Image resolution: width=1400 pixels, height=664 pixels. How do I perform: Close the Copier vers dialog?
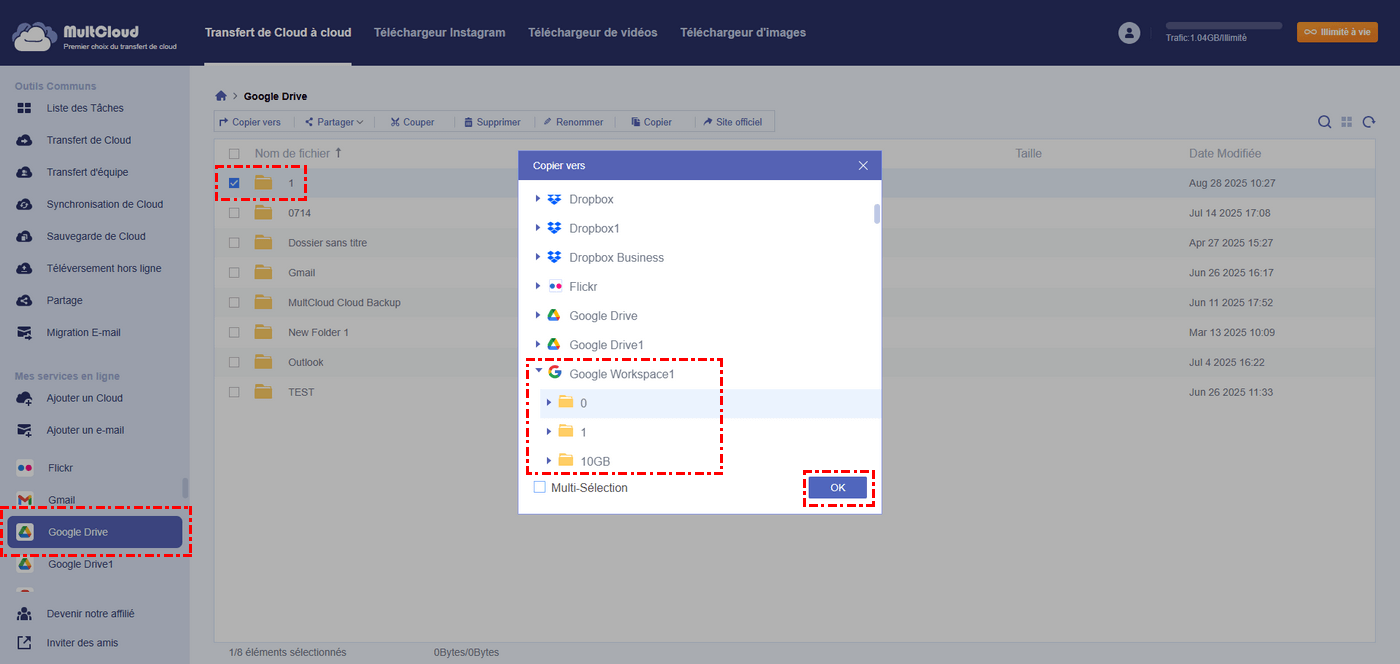(x=863, y=165)
